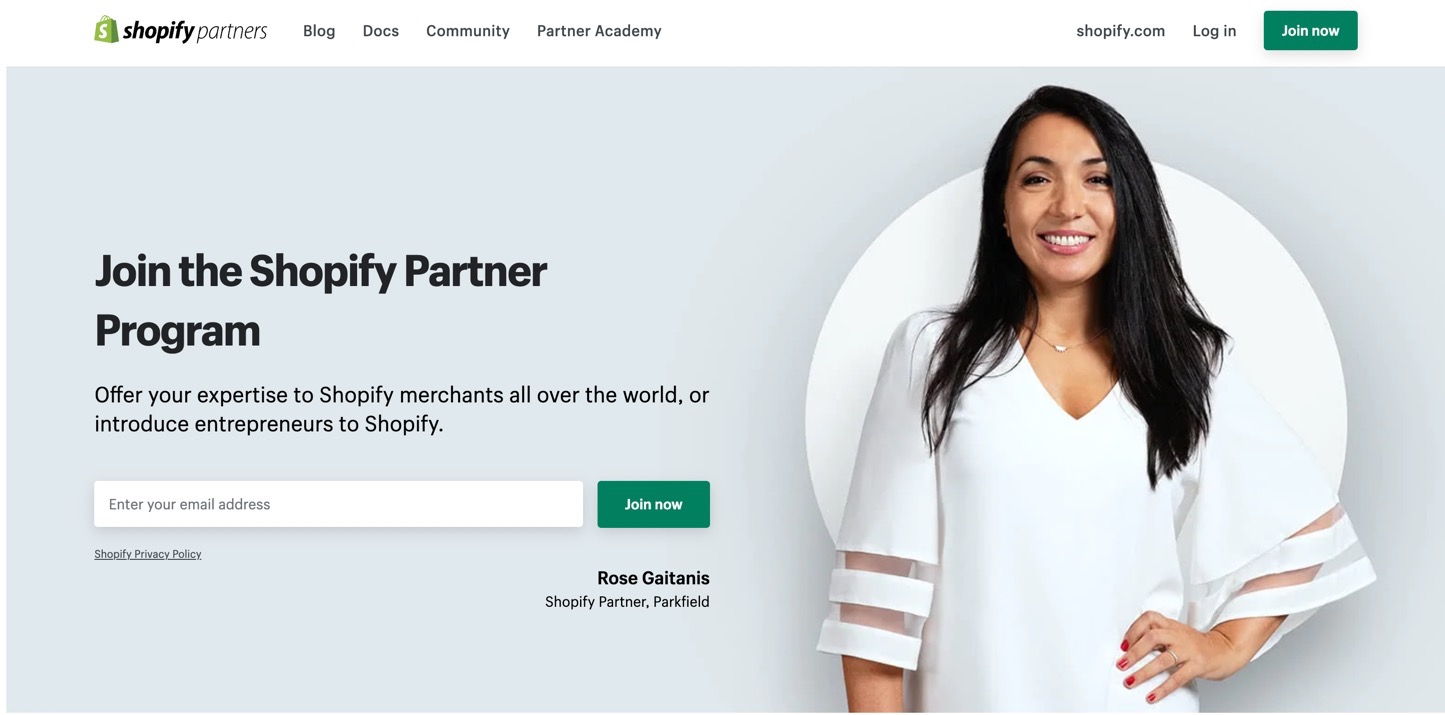The image size is (1445, 715).
Task: Open the Shopify Privacy Policy link
Action: point(148,554)
